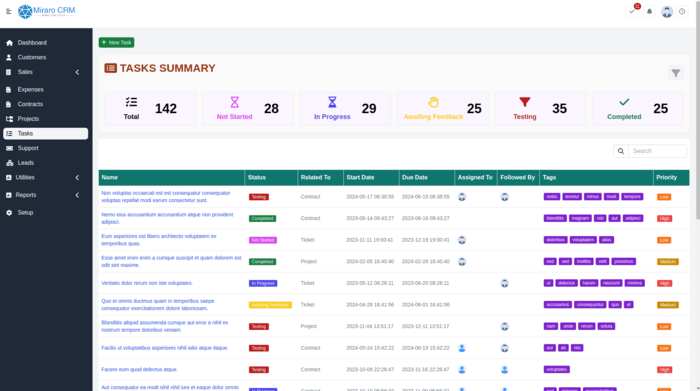Click In Progress badge on 'Veritatis dolor' row
Viewport: 700px width, 391px height.
pos(263,283)
